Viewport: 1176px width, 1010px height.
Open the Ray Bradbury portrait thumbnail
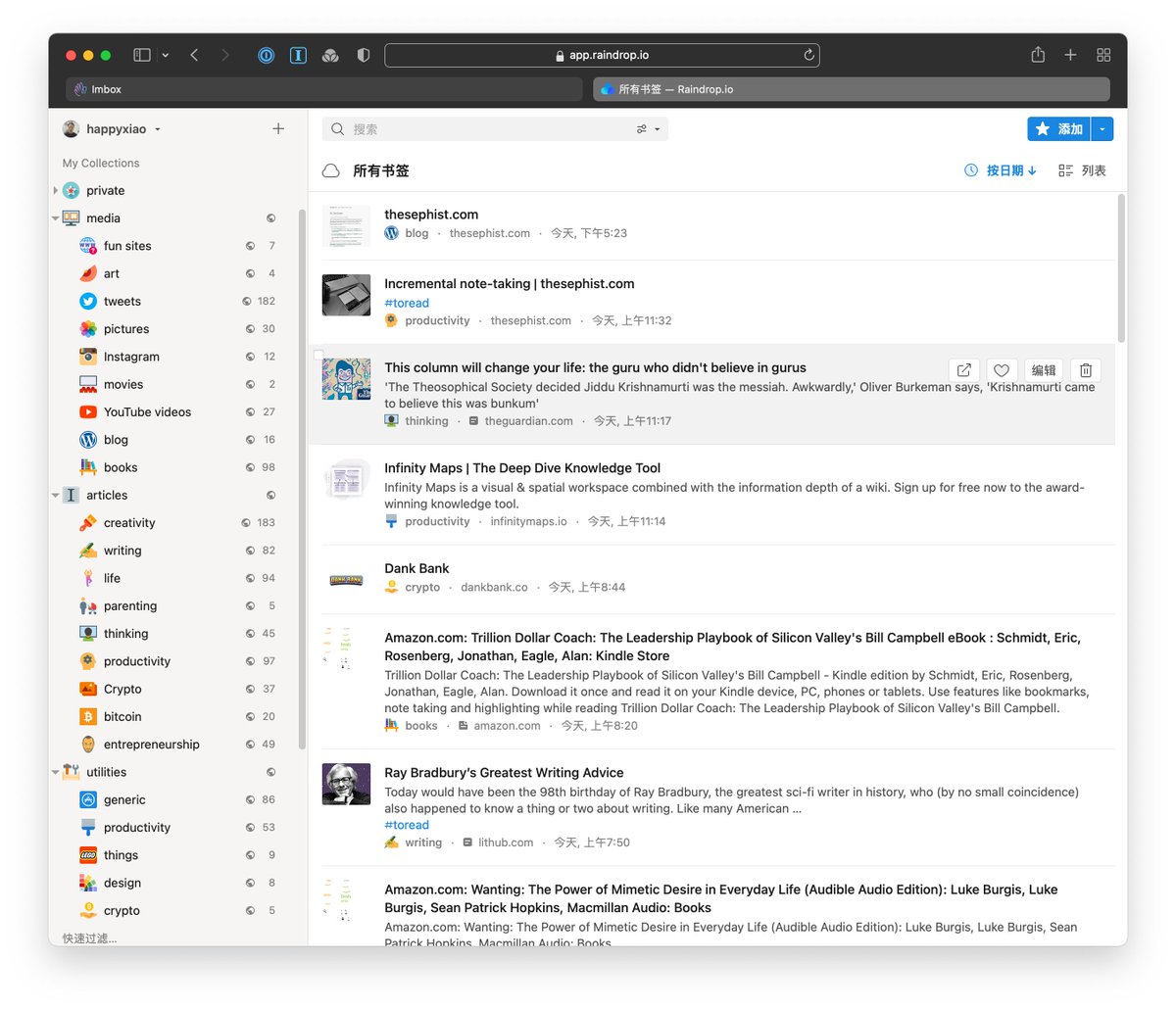pos(347,784)
